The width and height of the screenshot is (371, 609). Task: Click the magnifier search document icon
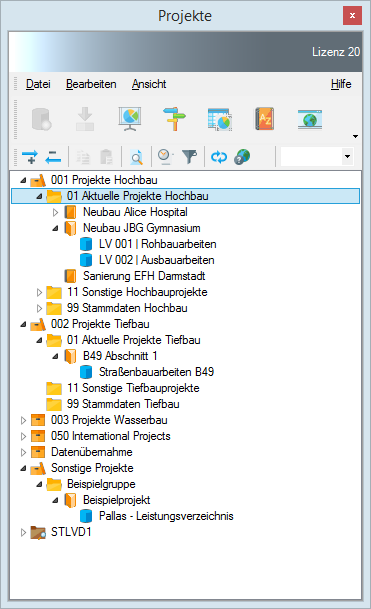(x=136, y=157)
